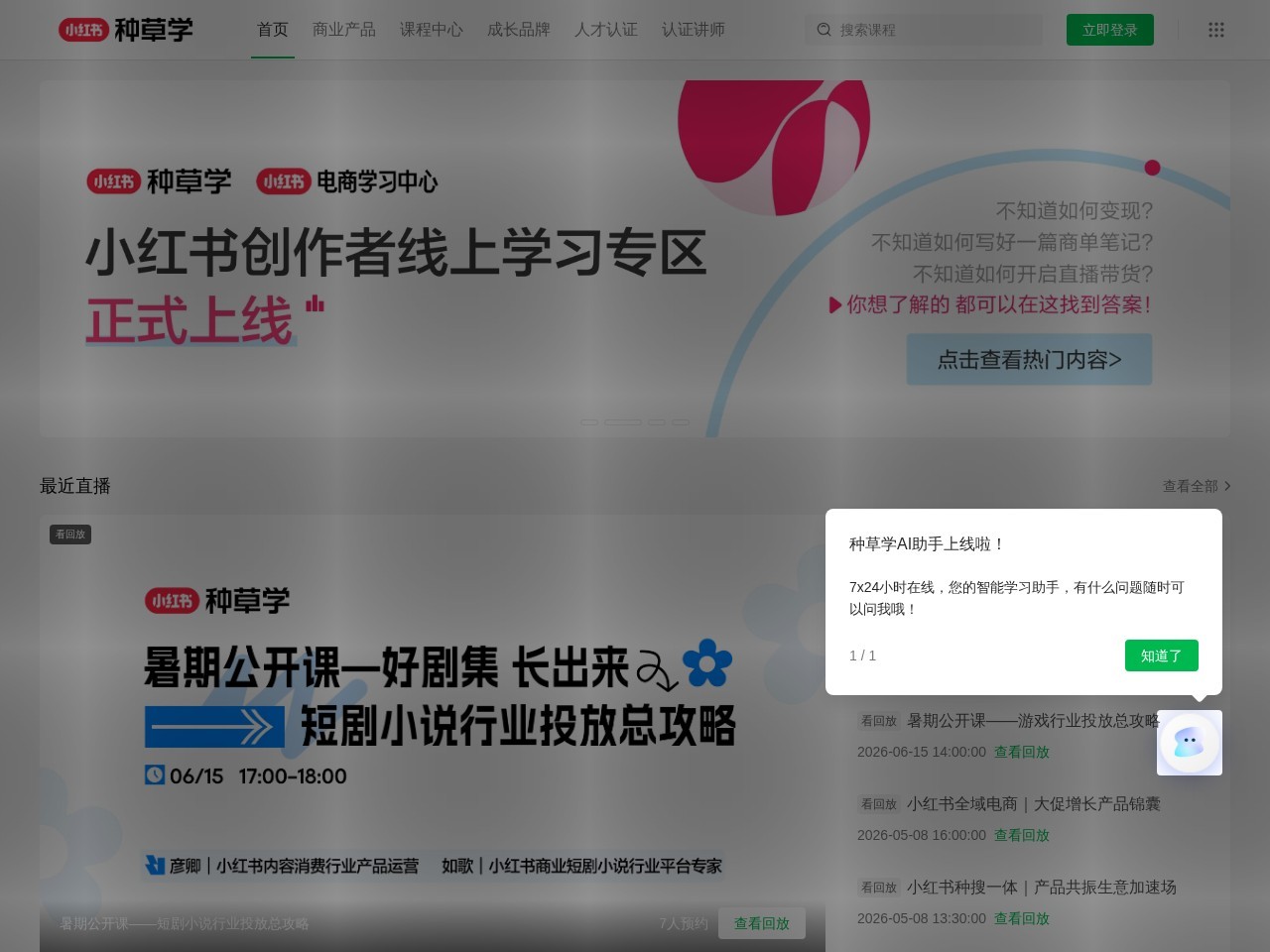The height and width of the screenshot is (952, 1270).
Task: Open the 暑期公开课 短剧小说 live thumbnail
Action: (433, 733)
